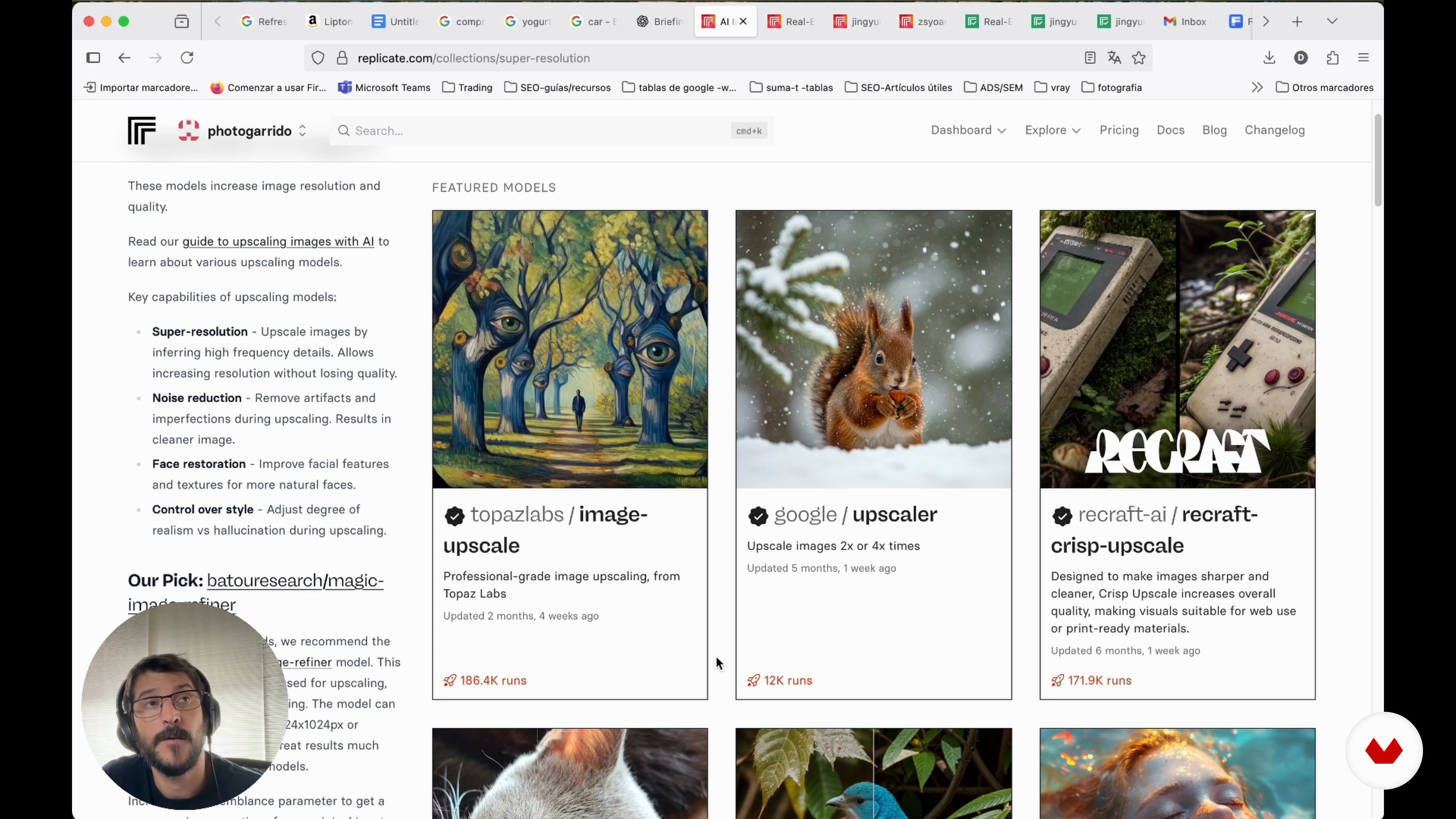
Task: Open the translate page icon
Action: point(1114,58)
